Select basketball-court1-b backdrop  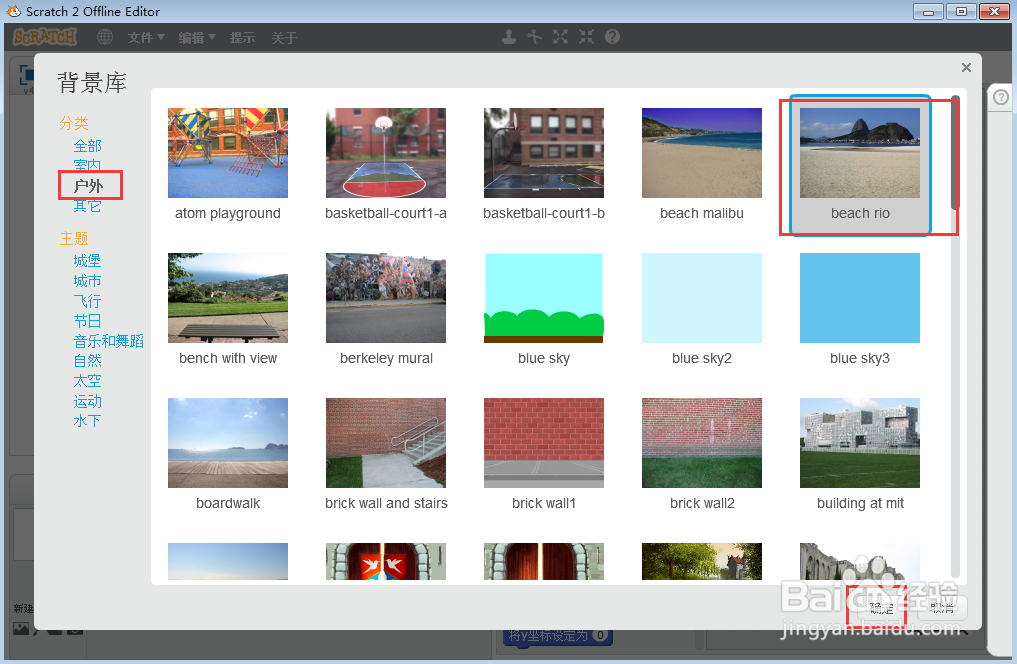tap(544, 165)
